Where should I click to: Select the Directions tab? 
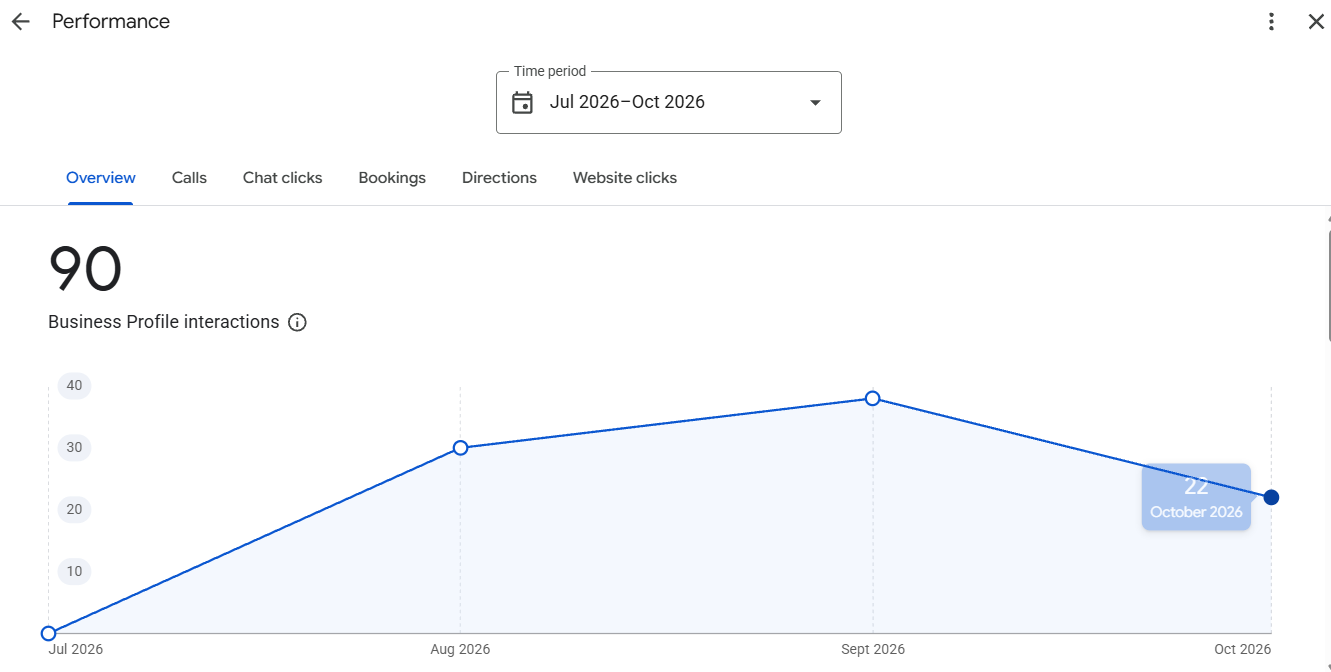coord(499,178)
